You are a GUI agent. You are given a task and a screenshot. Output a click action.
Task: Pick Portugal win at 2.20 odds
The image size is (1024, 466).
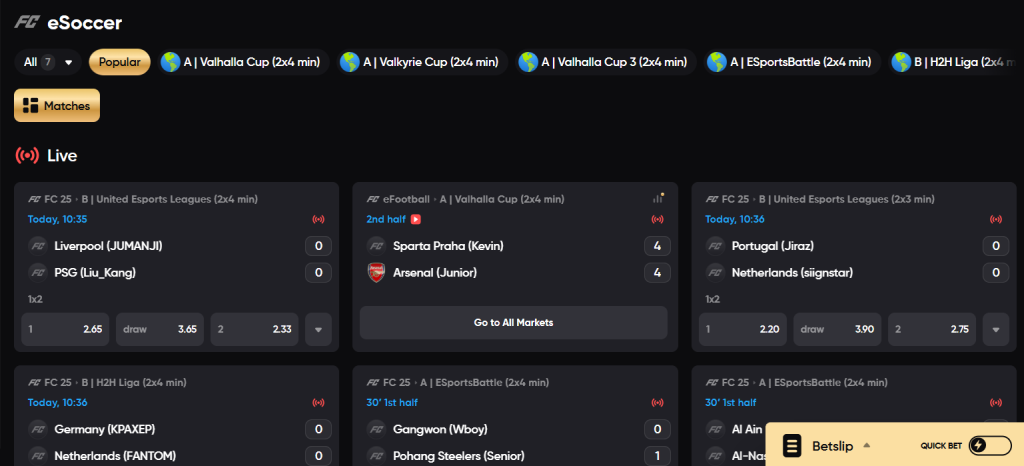pyautogui.click(x=743, y=330)
